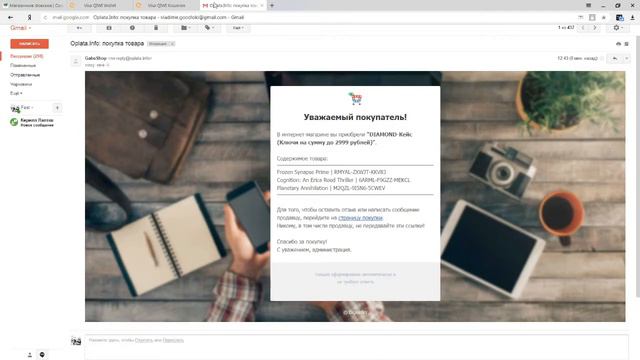The width and height of the screenshot is (640, 360).
Task: Click the shopping cart logo in the email
Action: click(x=355, y=98)
